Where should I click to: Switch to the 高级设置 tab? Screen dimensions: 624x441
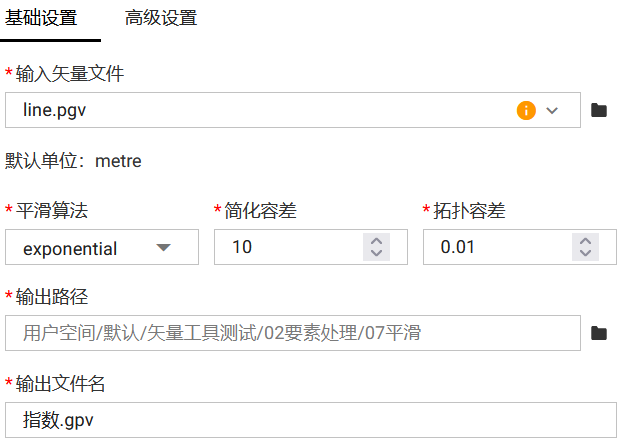click(161, 18)
